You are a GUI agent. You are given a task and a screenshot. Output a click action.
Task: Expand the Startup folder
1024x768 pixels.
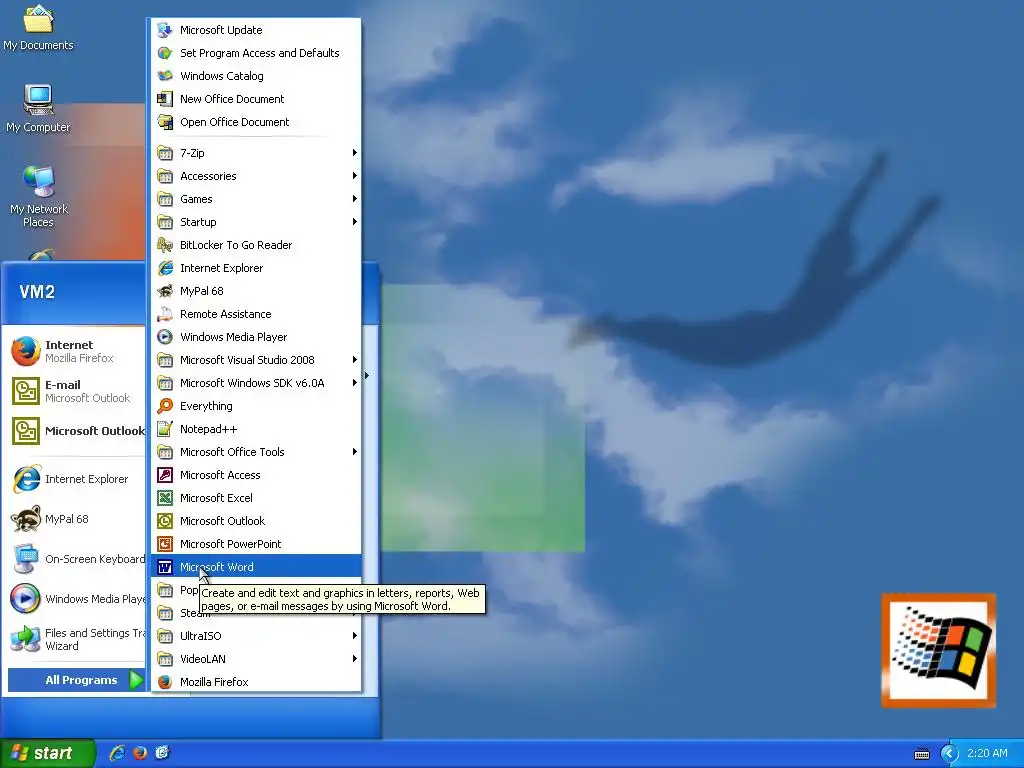(x=256, y=222)
